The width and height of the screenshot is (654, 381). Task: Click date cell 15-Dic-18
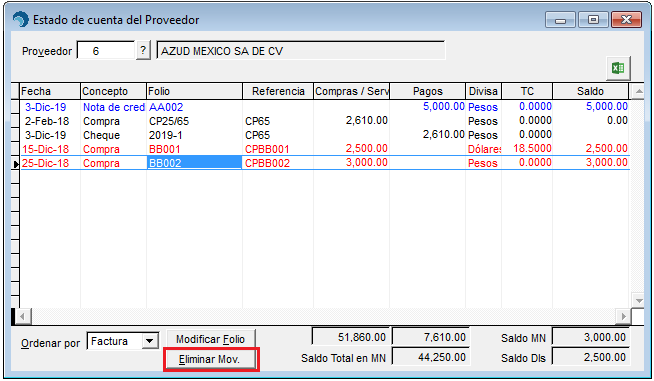point(50,149)
